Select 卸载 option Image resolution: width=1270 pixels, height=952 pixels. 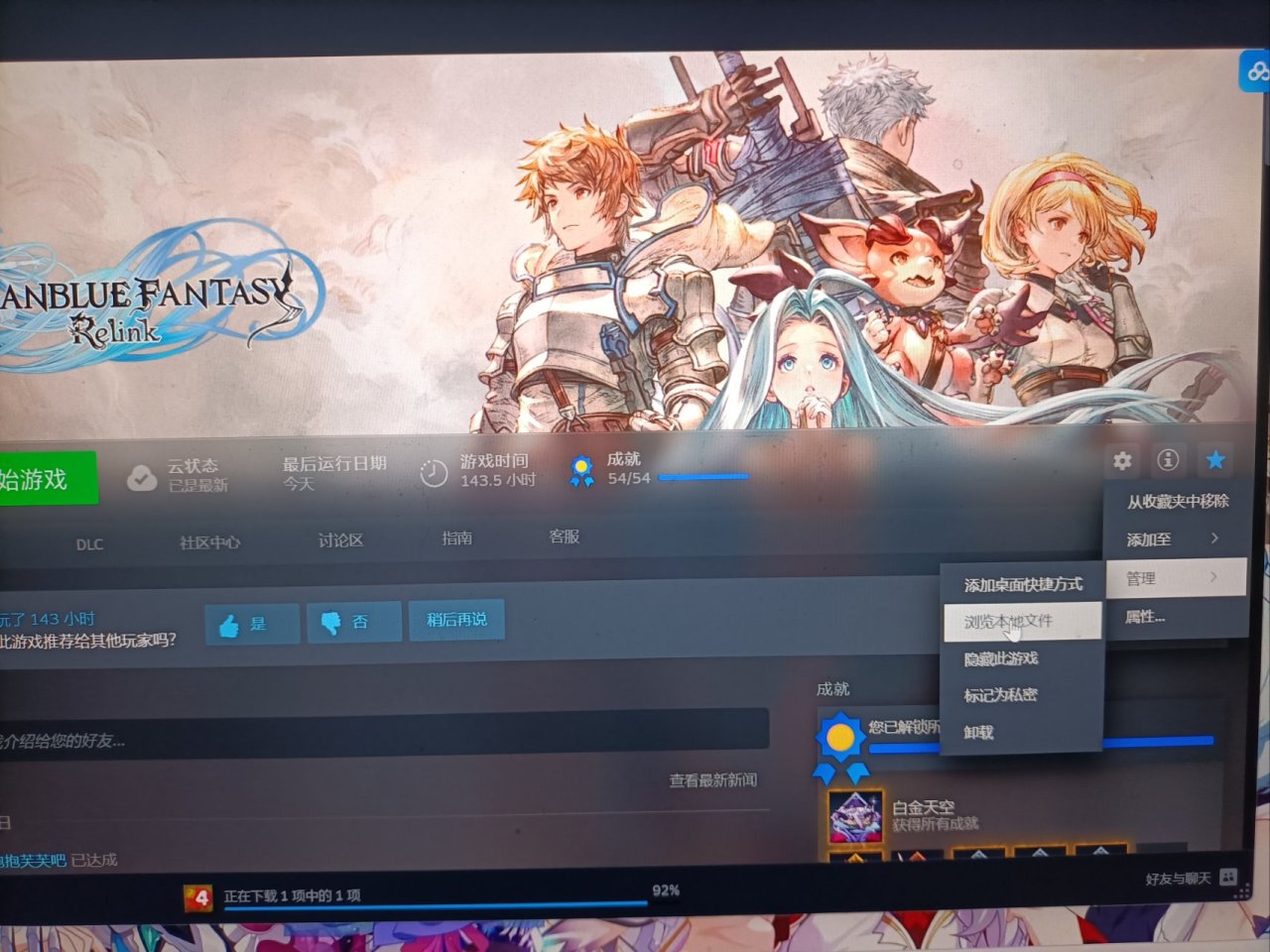pos(1022,733)
